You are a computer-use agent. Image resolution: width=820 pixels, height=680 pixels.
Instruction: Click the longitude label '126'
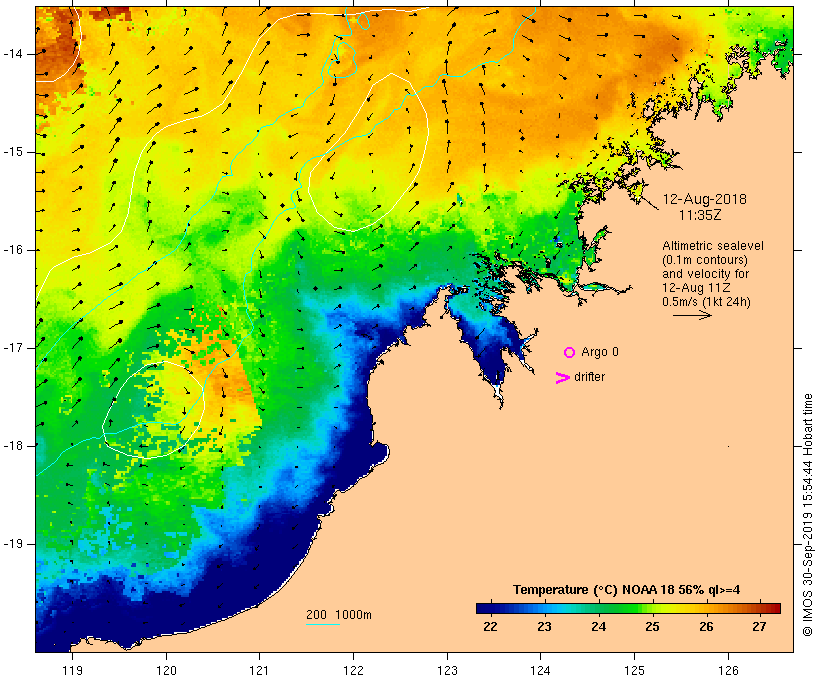728,670
